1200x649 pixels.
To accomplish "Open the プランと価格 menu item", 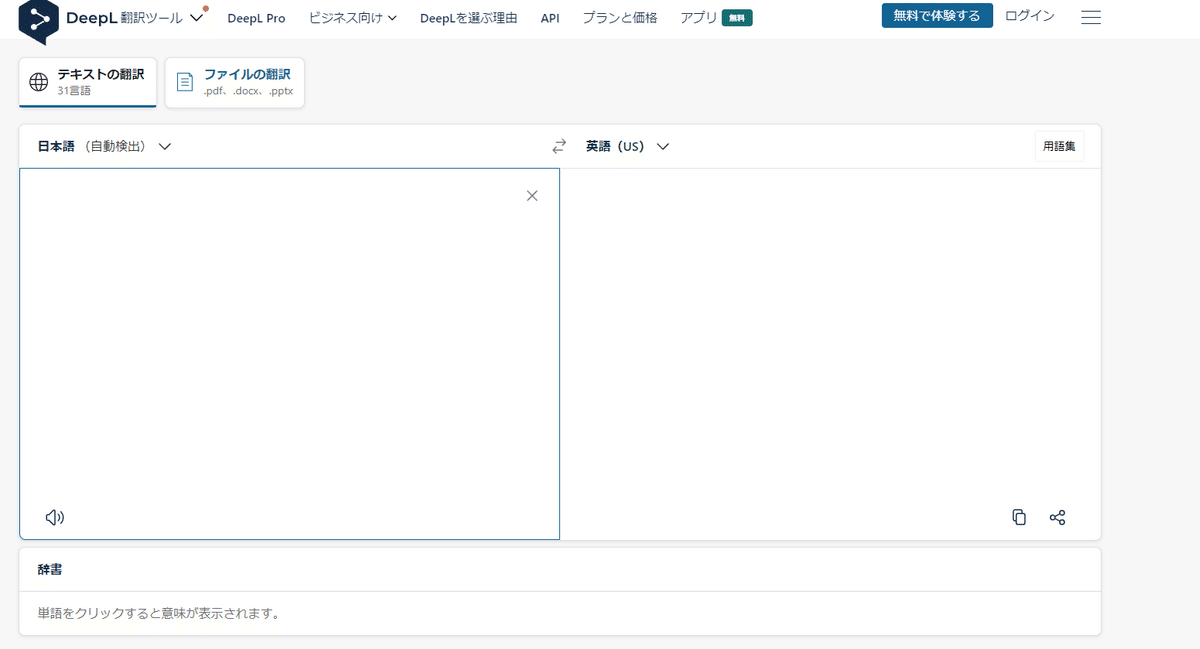I will pyautogui.click(x=619, y=17).
